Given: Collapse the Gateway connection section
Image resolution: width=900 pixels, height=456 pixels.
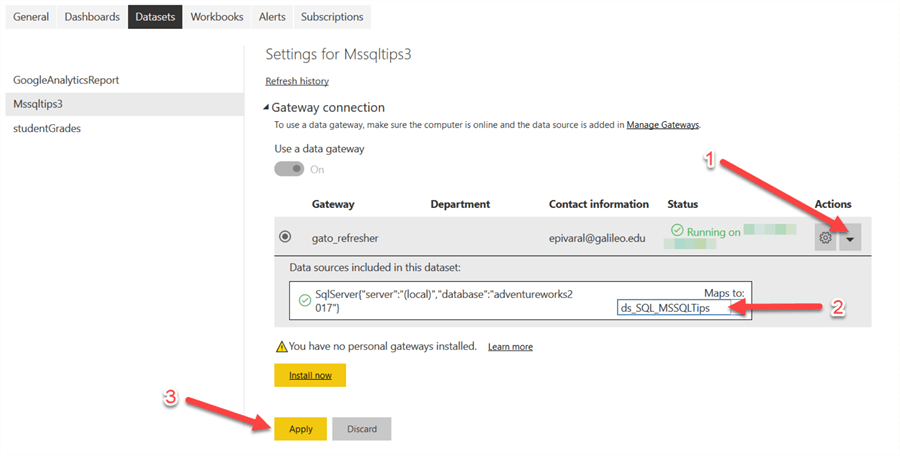Looking at the screenshot, I should pos(266,107).
